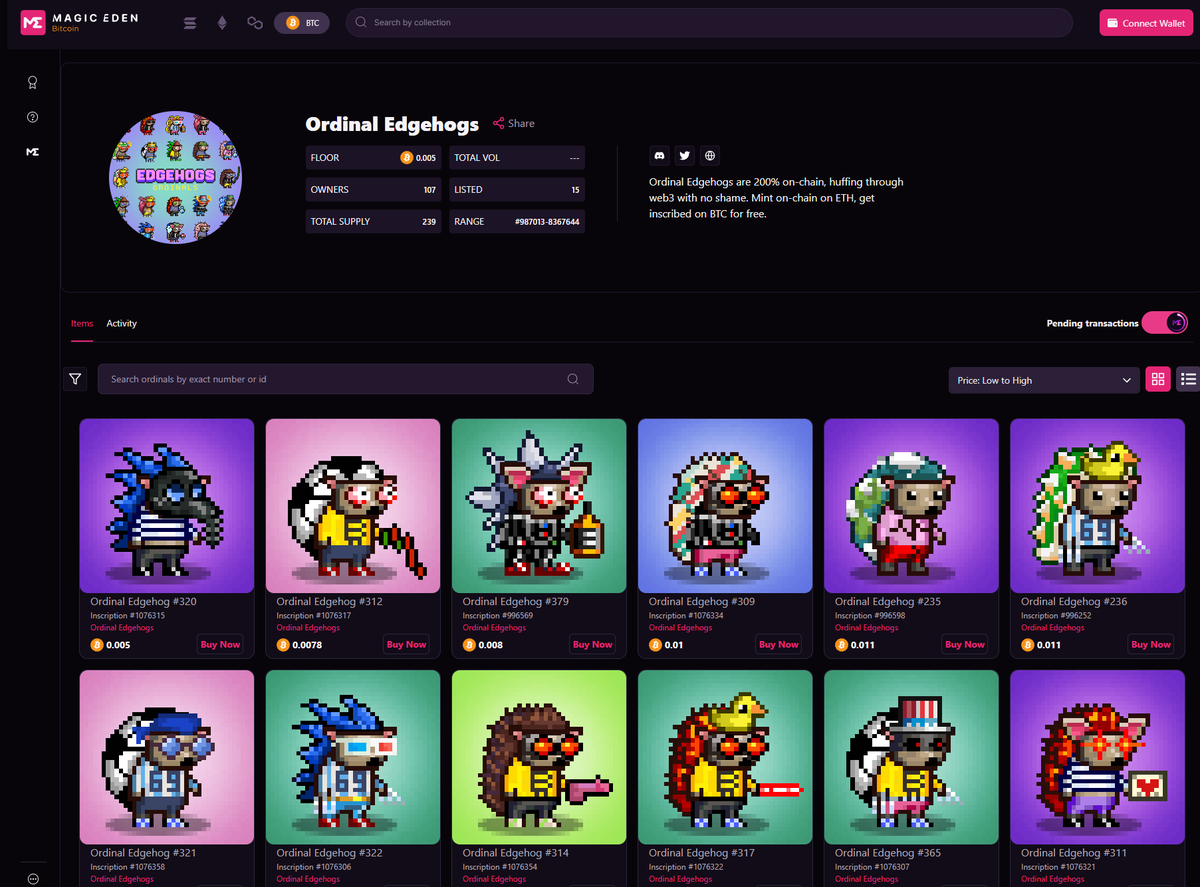Buy Now Ordinal Edgehog #235
The image size is (1200, 887).
click(x=964, y=645)
